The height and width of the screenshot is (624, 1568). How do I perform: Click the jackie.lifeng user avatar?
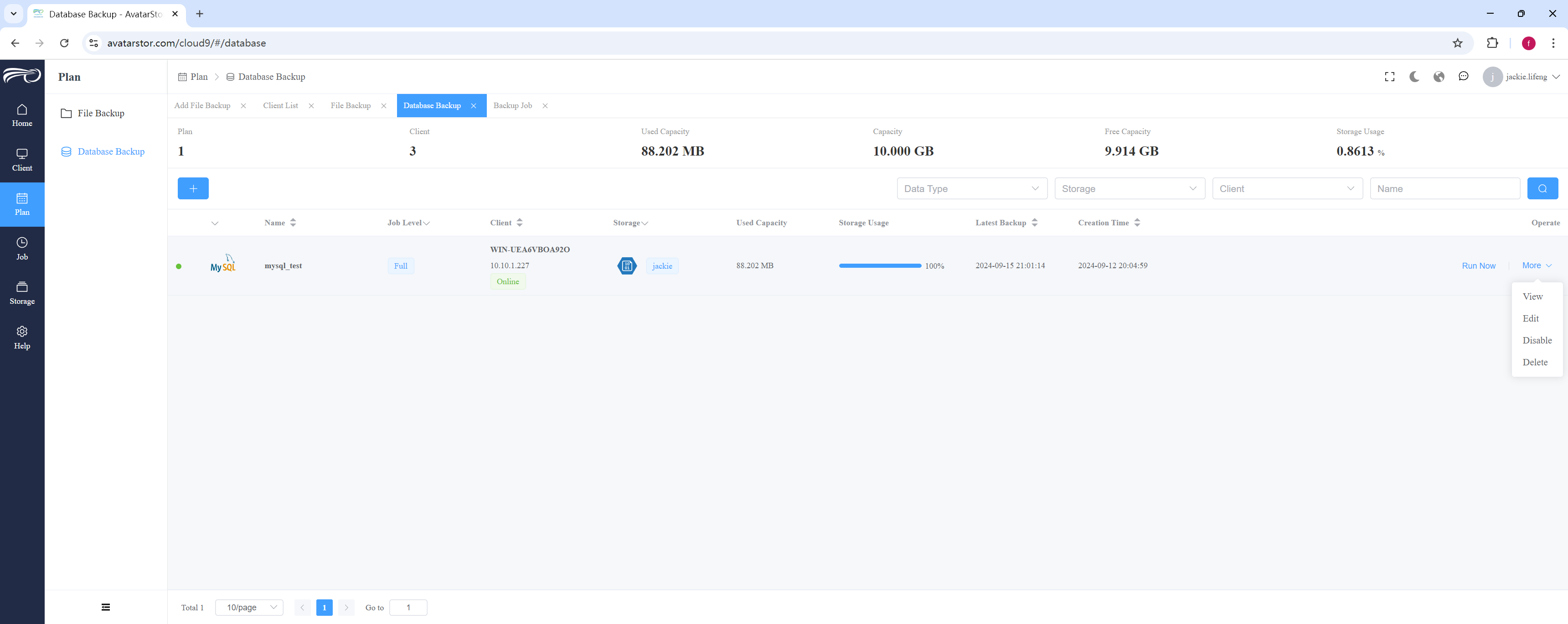pyautogui.click(x=1492, y=77)
